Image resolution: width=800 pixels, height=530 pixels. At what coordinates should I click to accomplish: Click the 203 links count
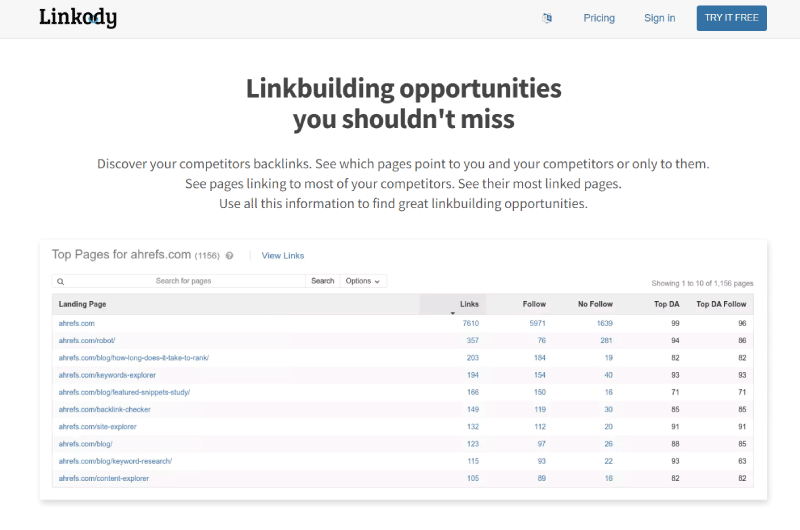pyautogui.click(x=472, y=358)
